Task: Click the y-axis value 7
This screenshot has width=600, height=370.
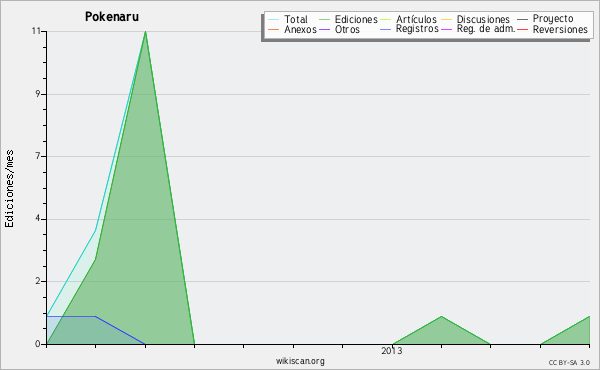Action: (x=38, y=156)
